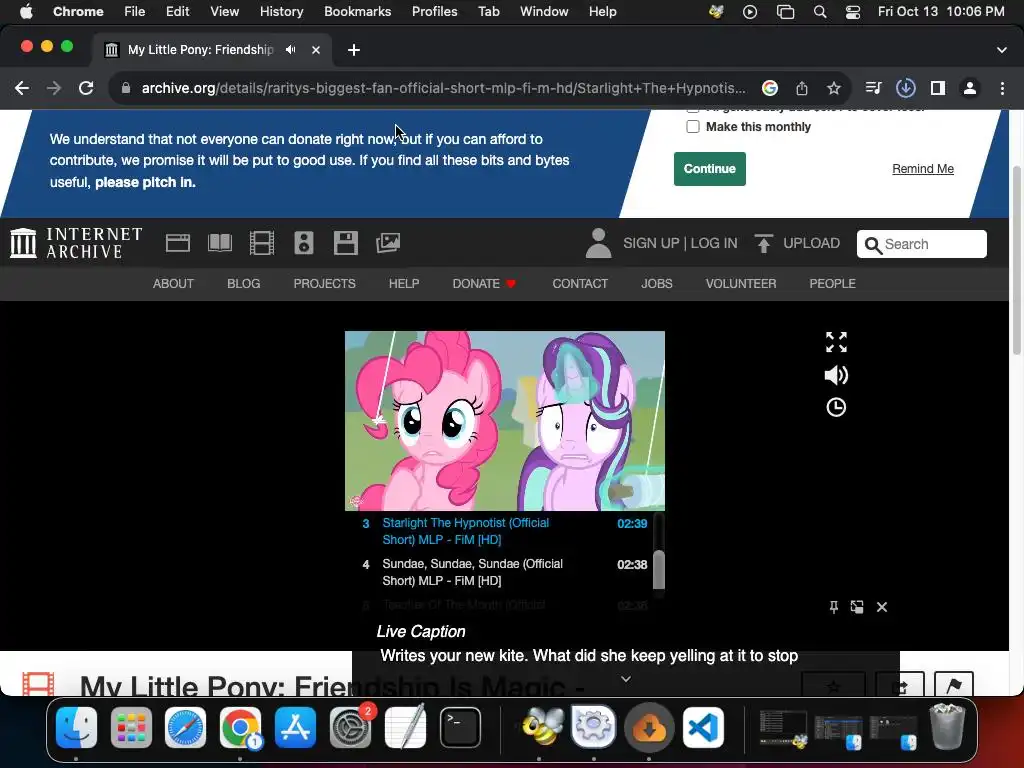1024x768 pixels.
Task: Open the Bookmarks menu in menu bar
Action: coord(357,12)
